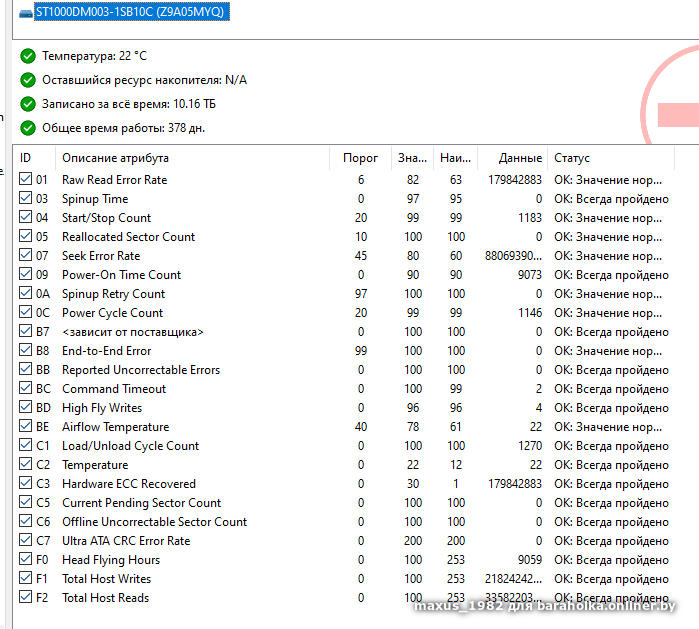Select the Hardware ECC Recovered attribute name
Screen dimensions: 699x629
pos(129,484)
